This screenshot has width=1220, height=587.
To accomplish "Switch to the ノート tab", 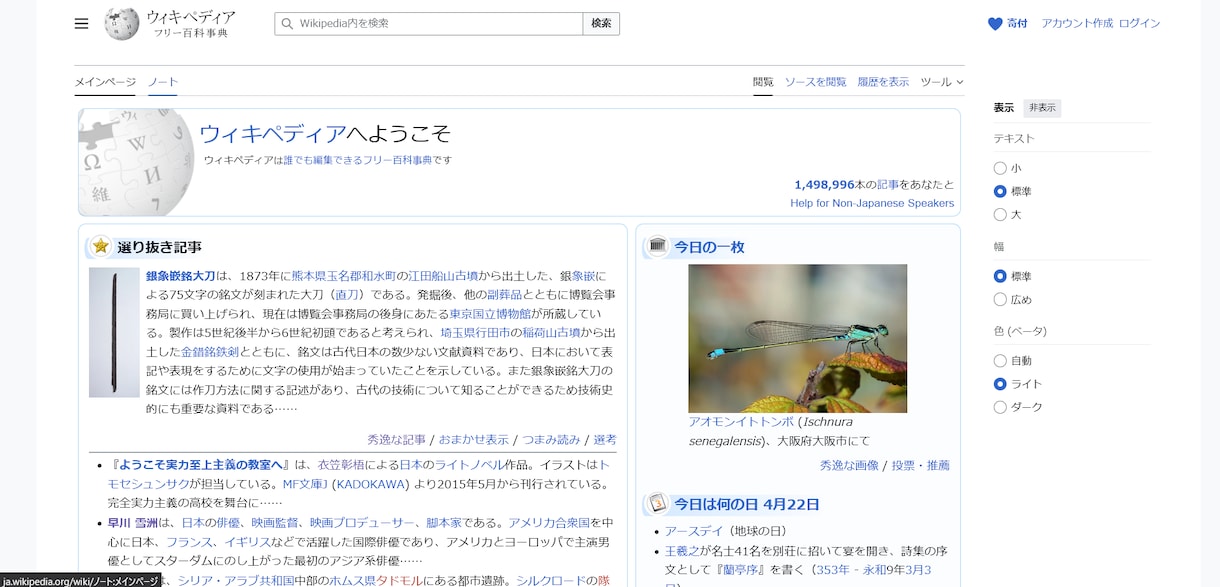I will point(163,82).
